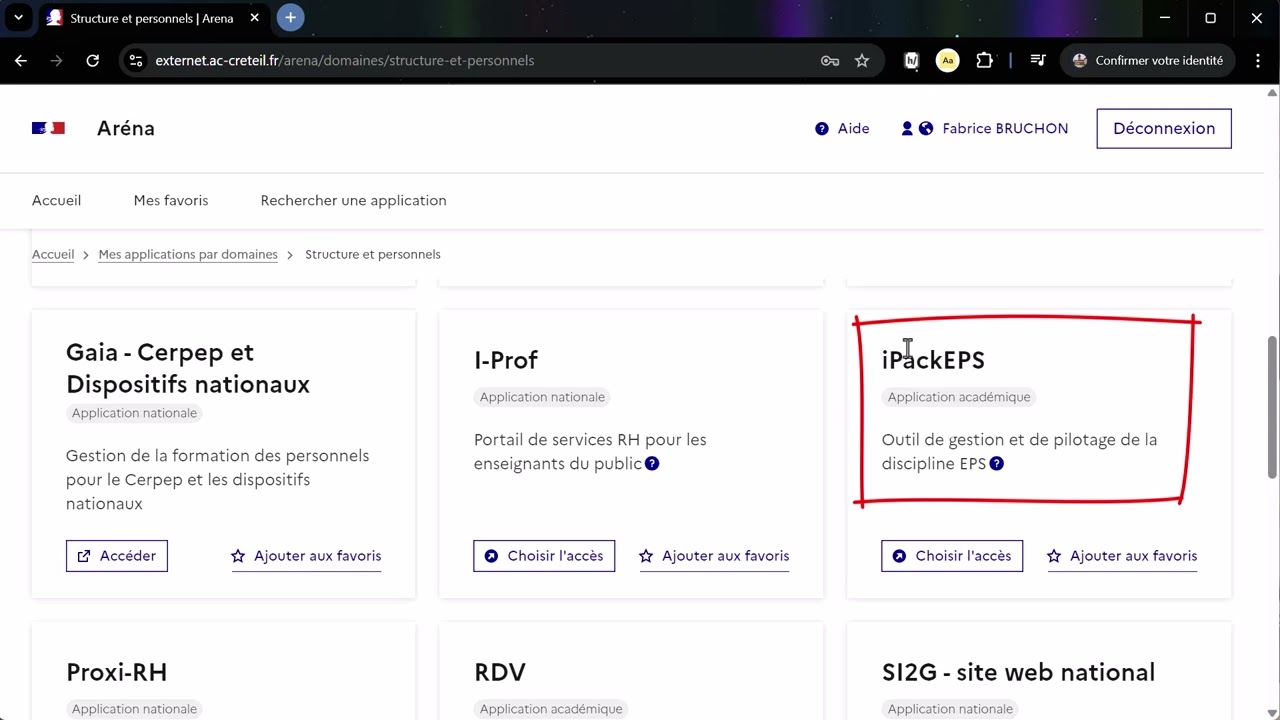The width and height of the screenshot is (1280, 720).
Task: Click the password key icon in the address bar
Action: pyautogui.click(x=830, y=60)
